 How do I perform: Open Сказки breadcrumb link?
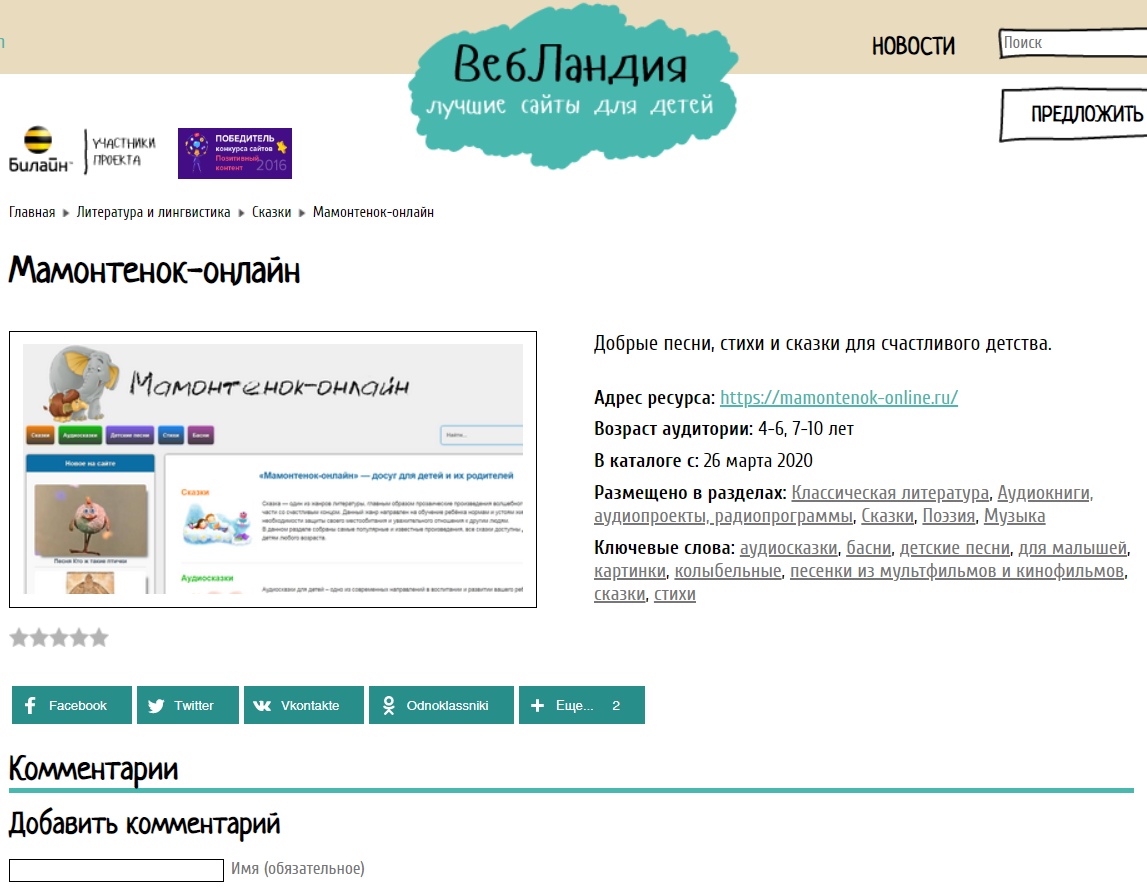[x=271, y=212]
